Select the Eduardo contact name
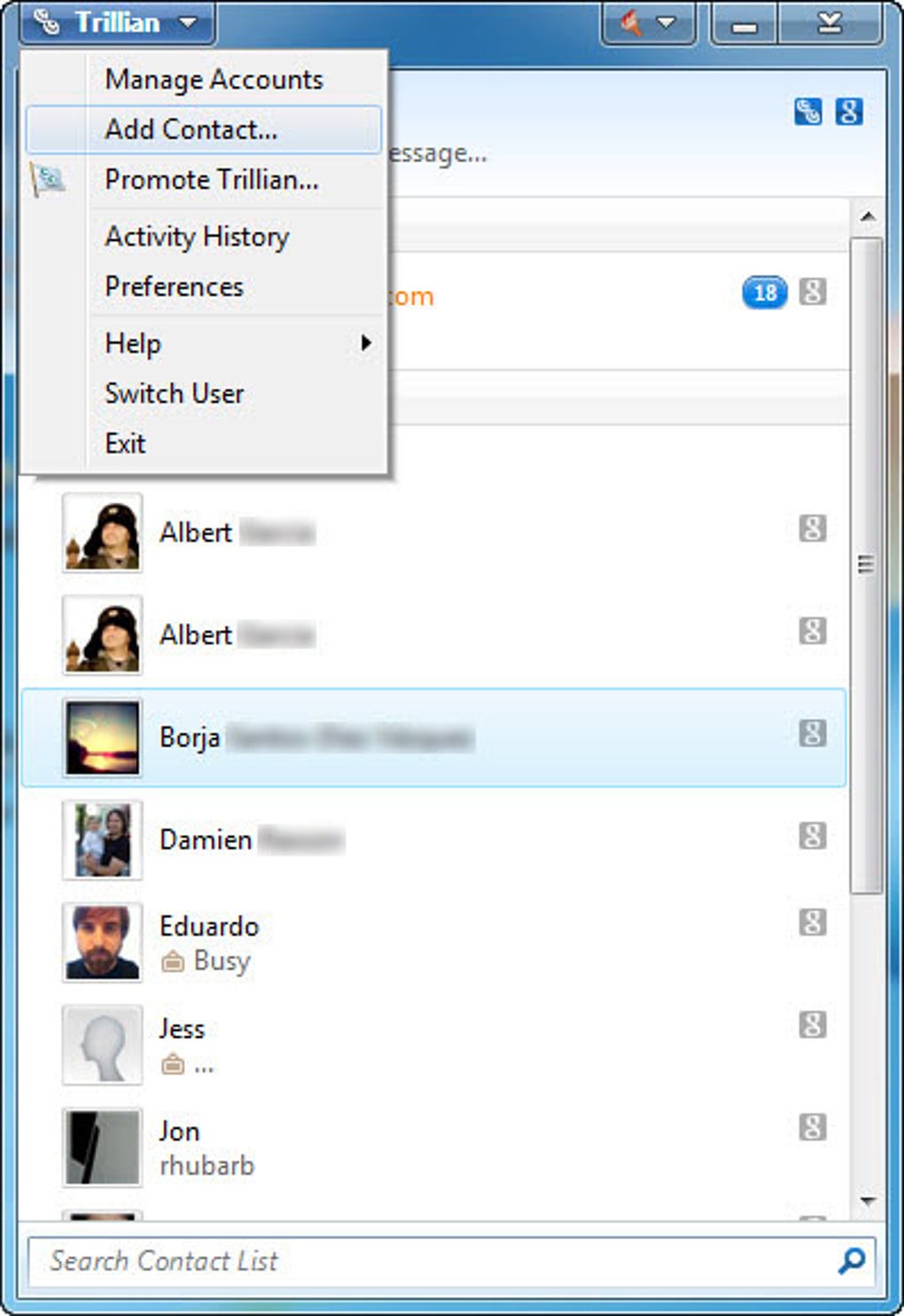Screen dimensions: 904x1316 [209, 926]
